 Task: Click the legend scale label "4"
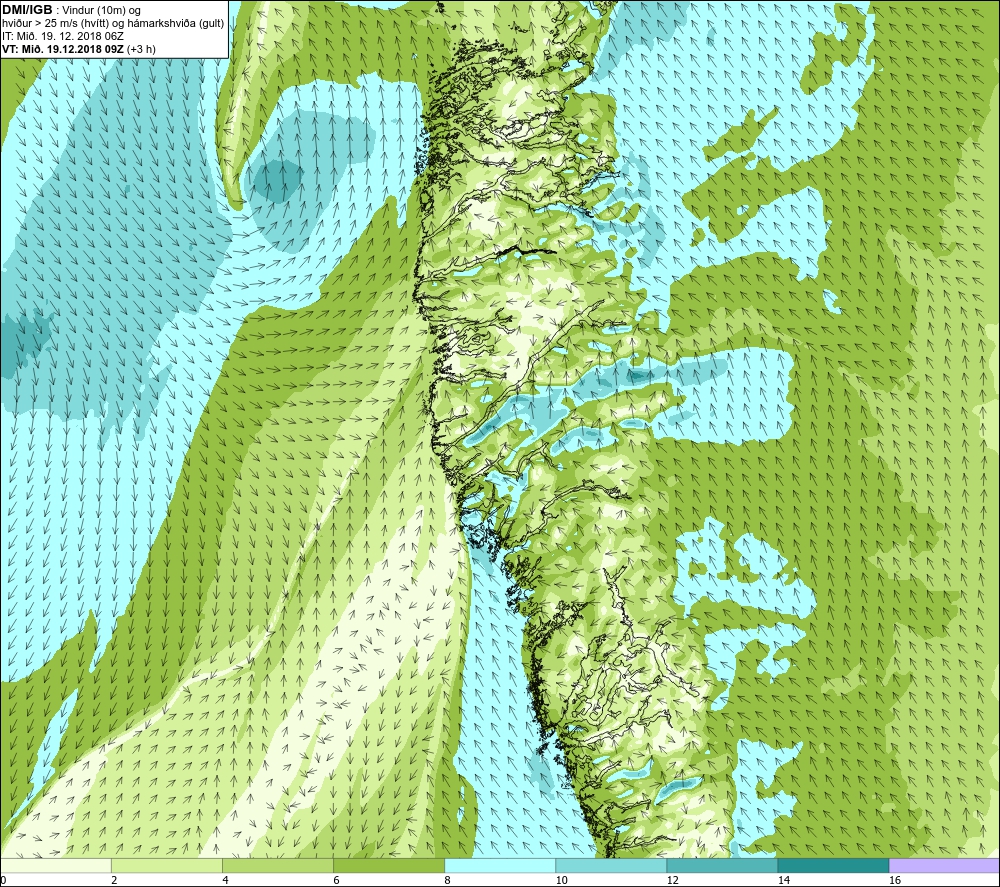pyautogui.click(x=226, y=881)
